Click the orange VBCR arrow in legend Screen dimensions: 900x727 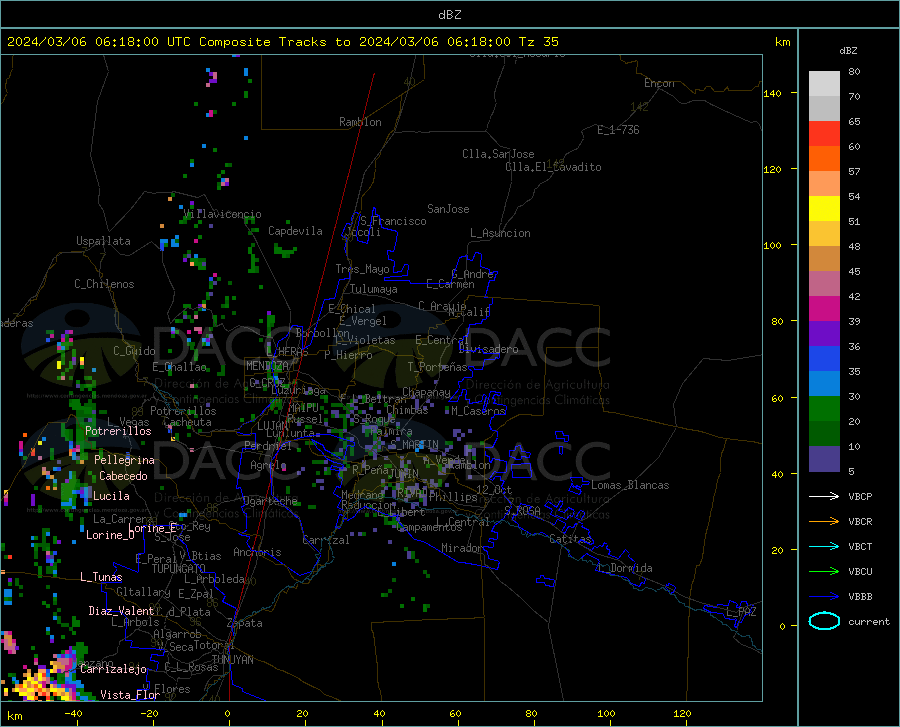824,522
